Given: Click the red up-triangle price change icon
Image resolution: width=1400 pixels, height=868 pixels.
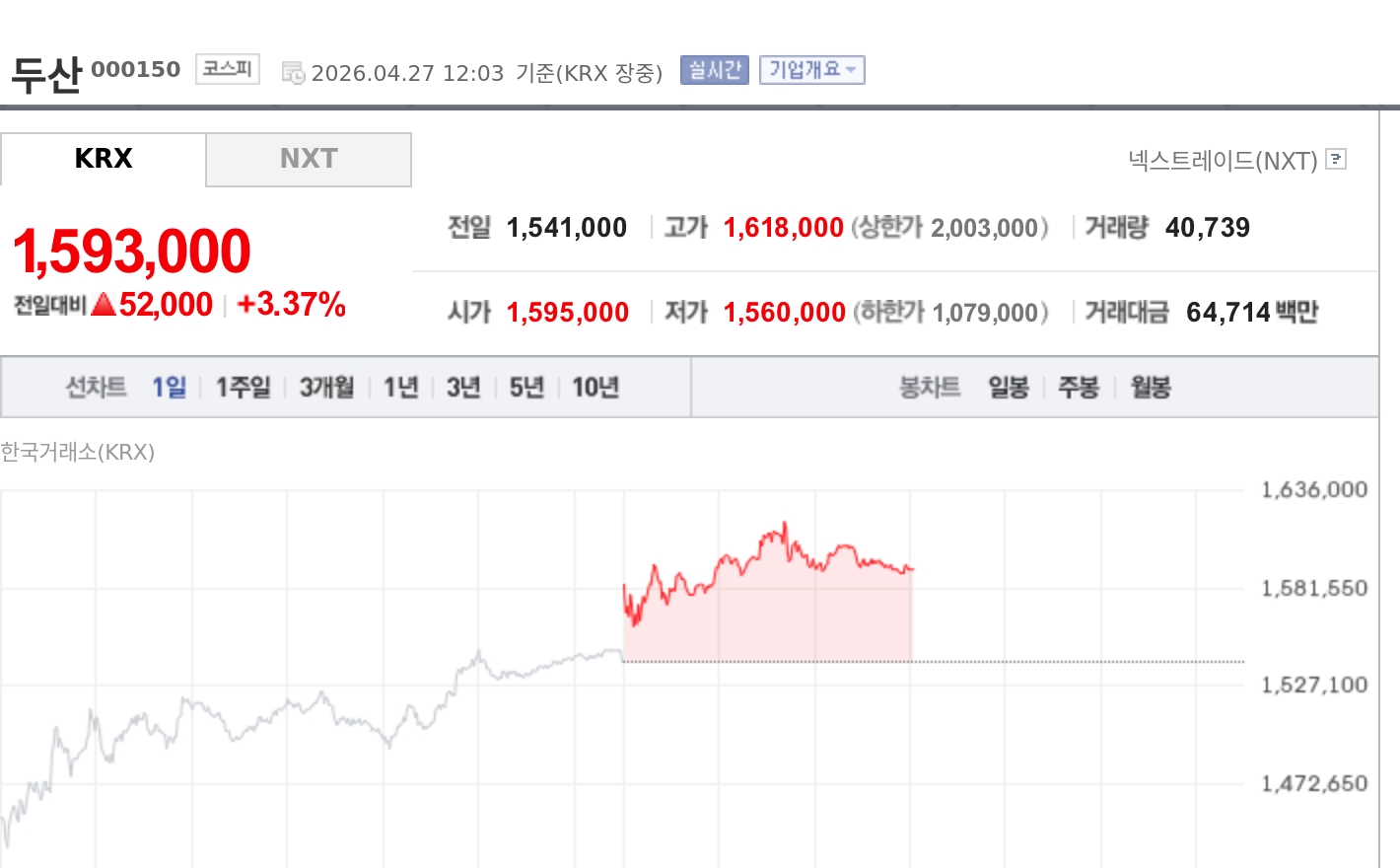Looking at the screenshot, I should [104, 305].
